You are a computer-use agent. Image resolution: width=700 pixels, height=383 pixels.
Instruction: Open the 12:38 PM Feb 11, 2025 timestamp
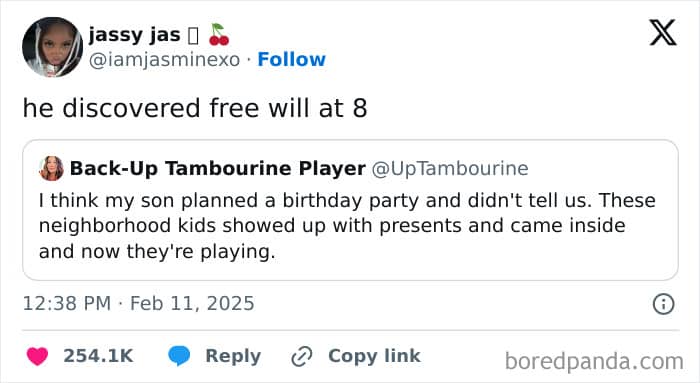pyautogui.click(x=138, y=304)
